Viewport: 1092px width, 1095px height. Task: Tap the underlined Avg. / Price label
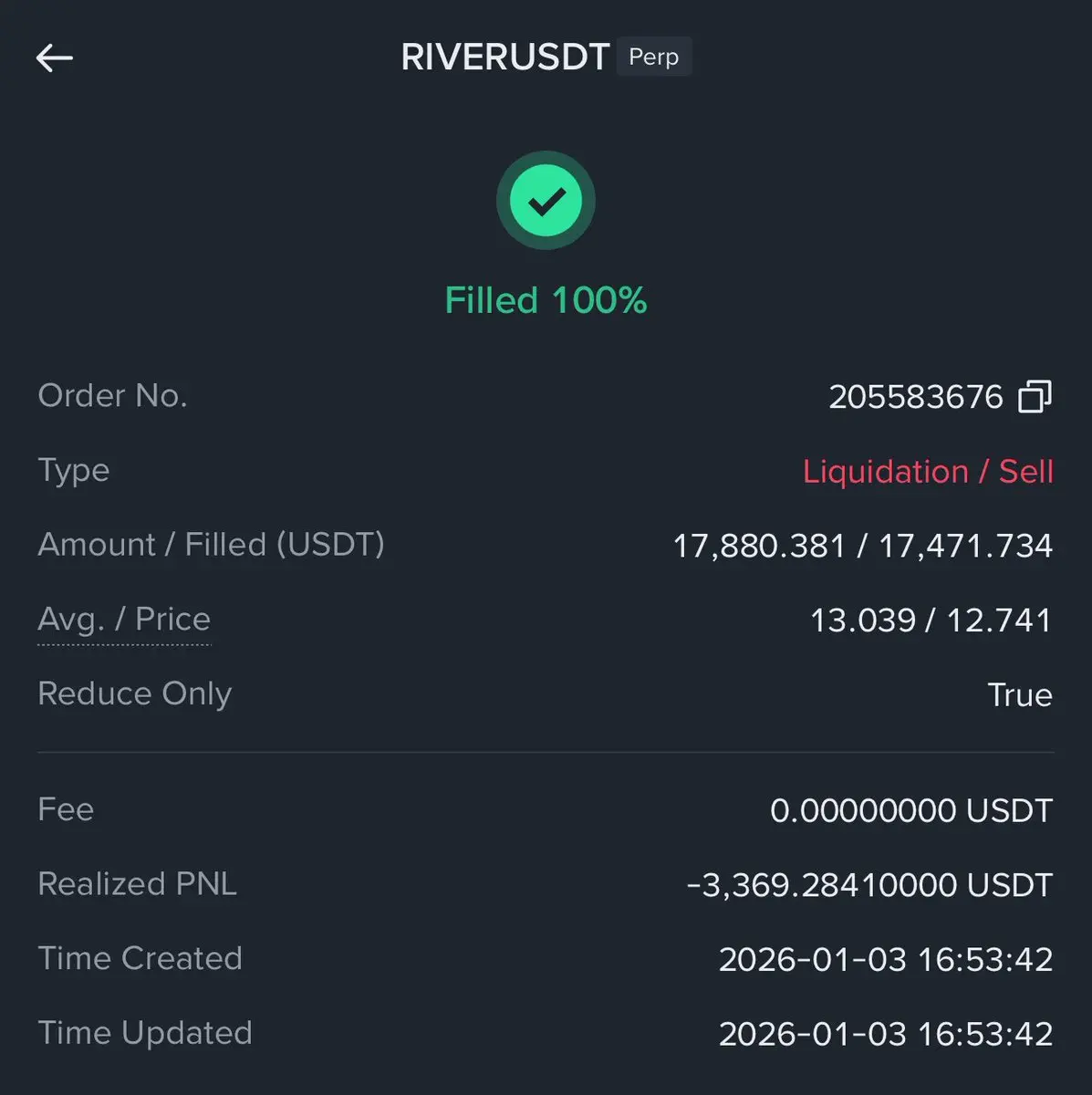coord(124,620)
